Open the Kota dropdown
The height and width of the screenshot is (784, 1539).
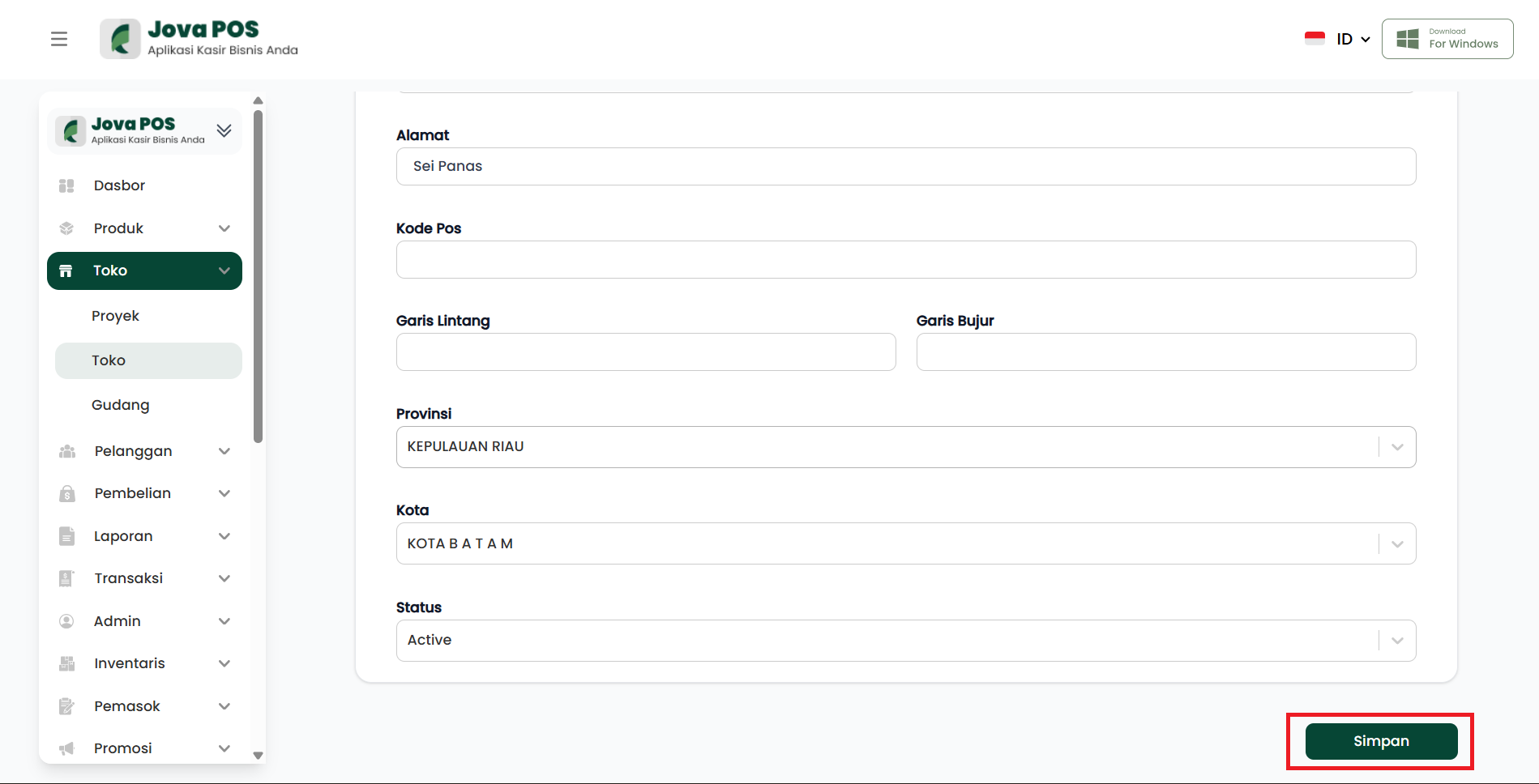click(x=1397, y=543)
